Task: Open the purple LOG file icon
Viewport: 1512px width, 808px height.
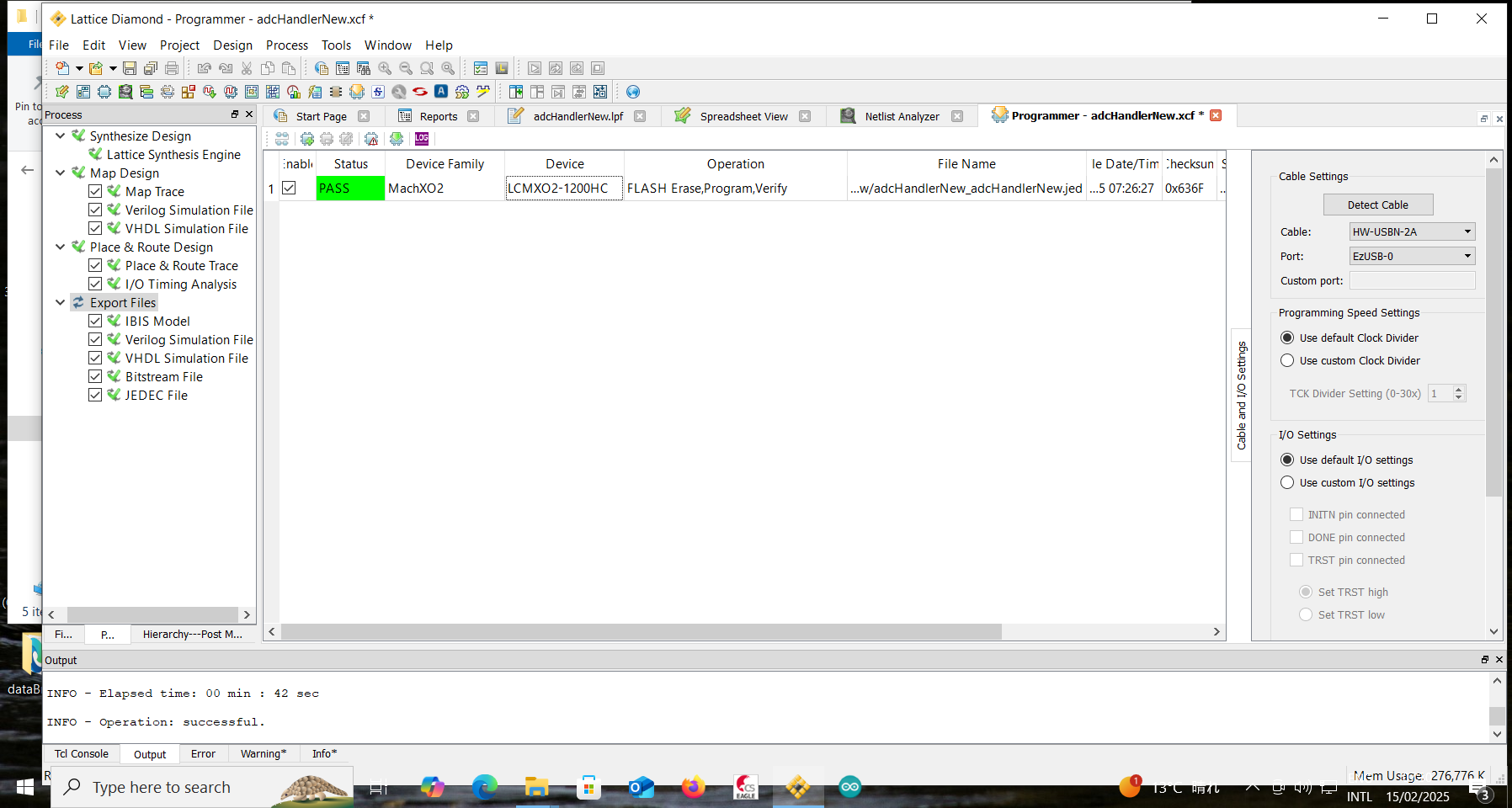Action: (422, 139)
